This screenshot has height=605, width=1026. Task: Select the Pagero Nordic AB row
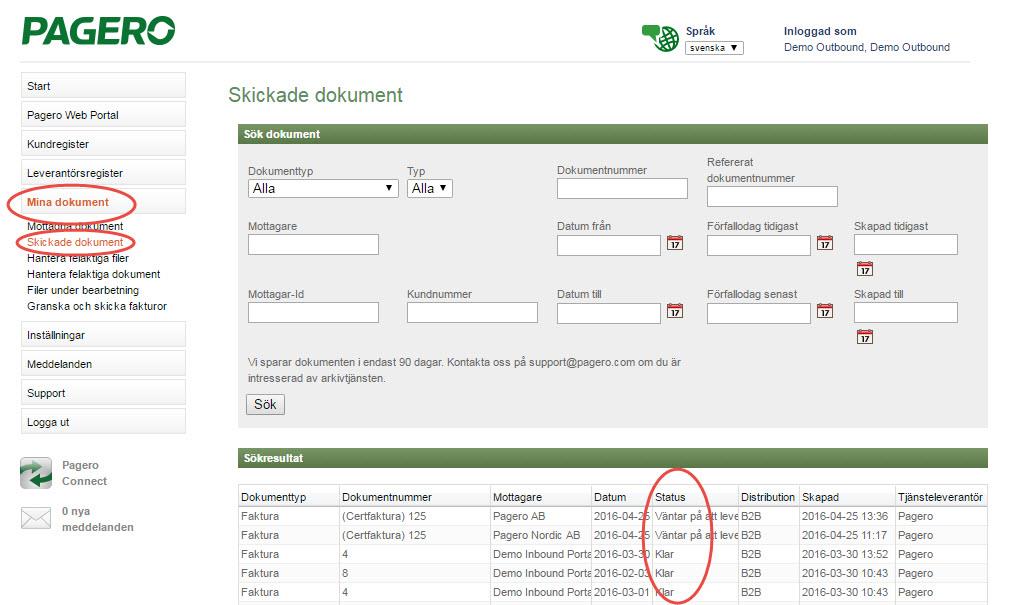point(612,535)
